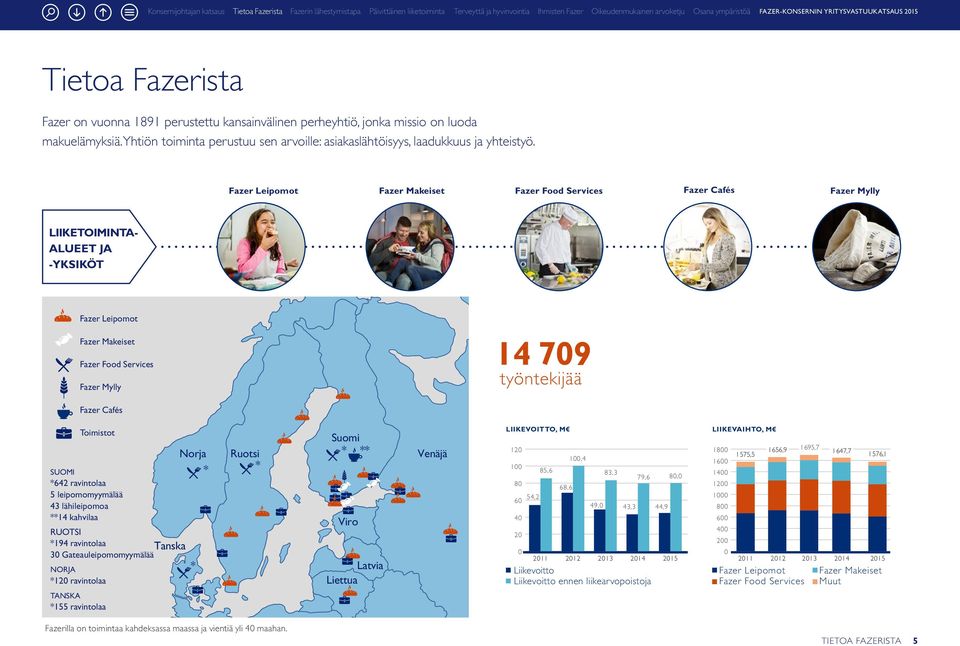The width and height of the screenshot is (960, 646).
Task: Click the Fazer Makeiset chart legend swatch
Action: click(815, 570)
